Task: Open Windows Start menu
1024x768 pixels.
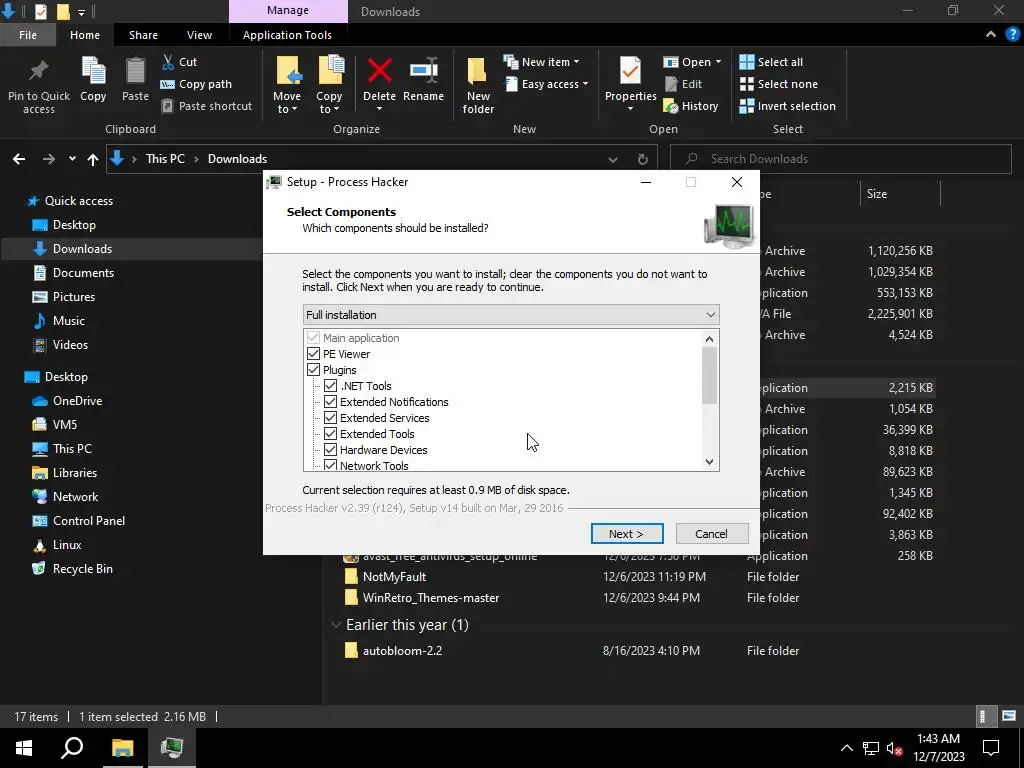Action: (x=24, y=748)
